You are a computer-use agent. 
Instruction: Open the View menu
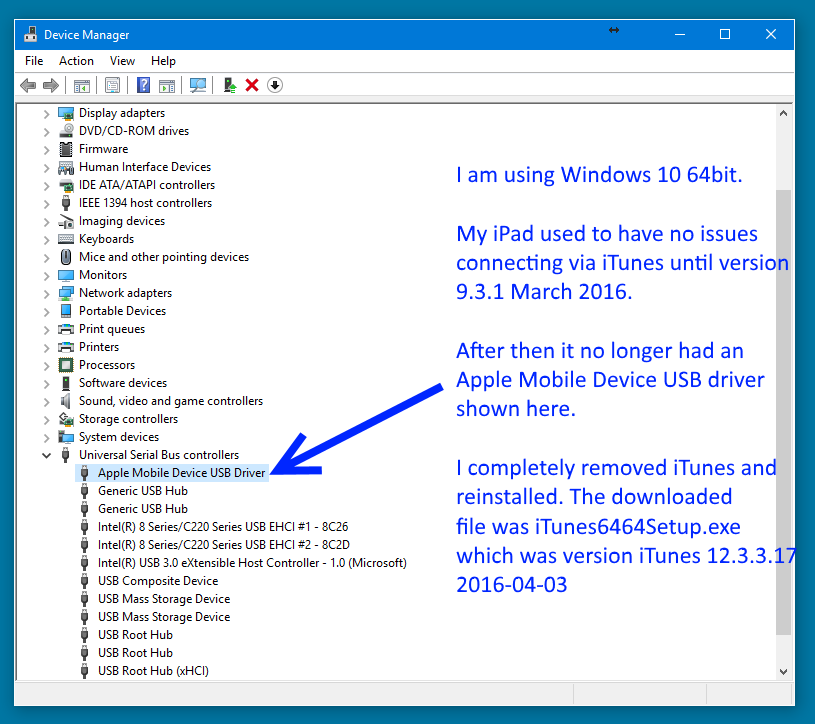pos(122,61)
